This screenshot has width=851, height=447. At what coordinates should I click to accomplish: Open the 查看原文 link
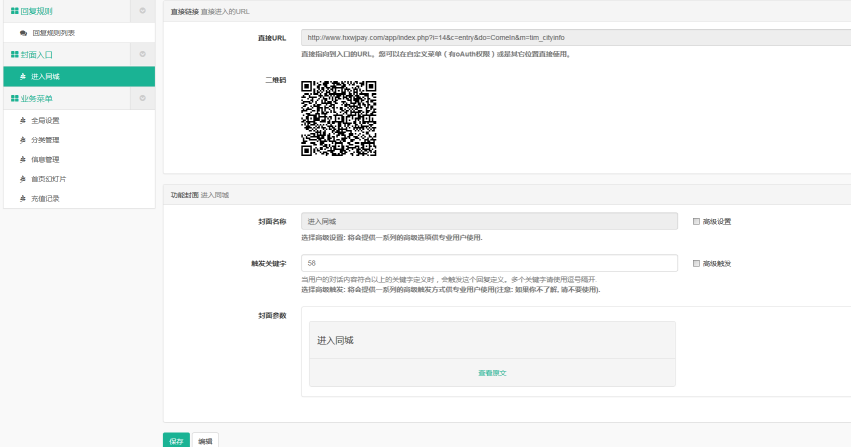click(492, 373)
